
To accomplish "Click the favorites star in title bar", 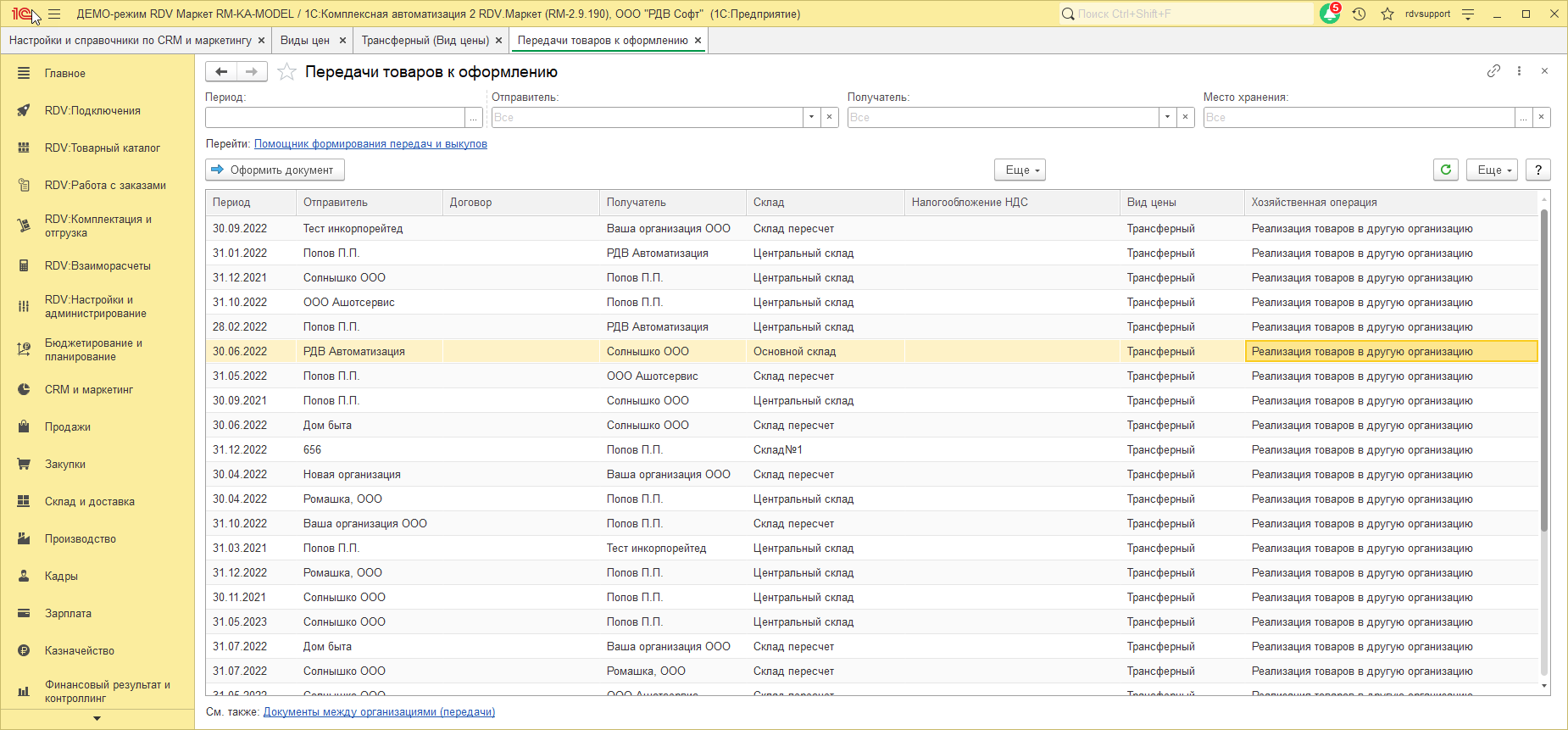I will coord(1387,14).
